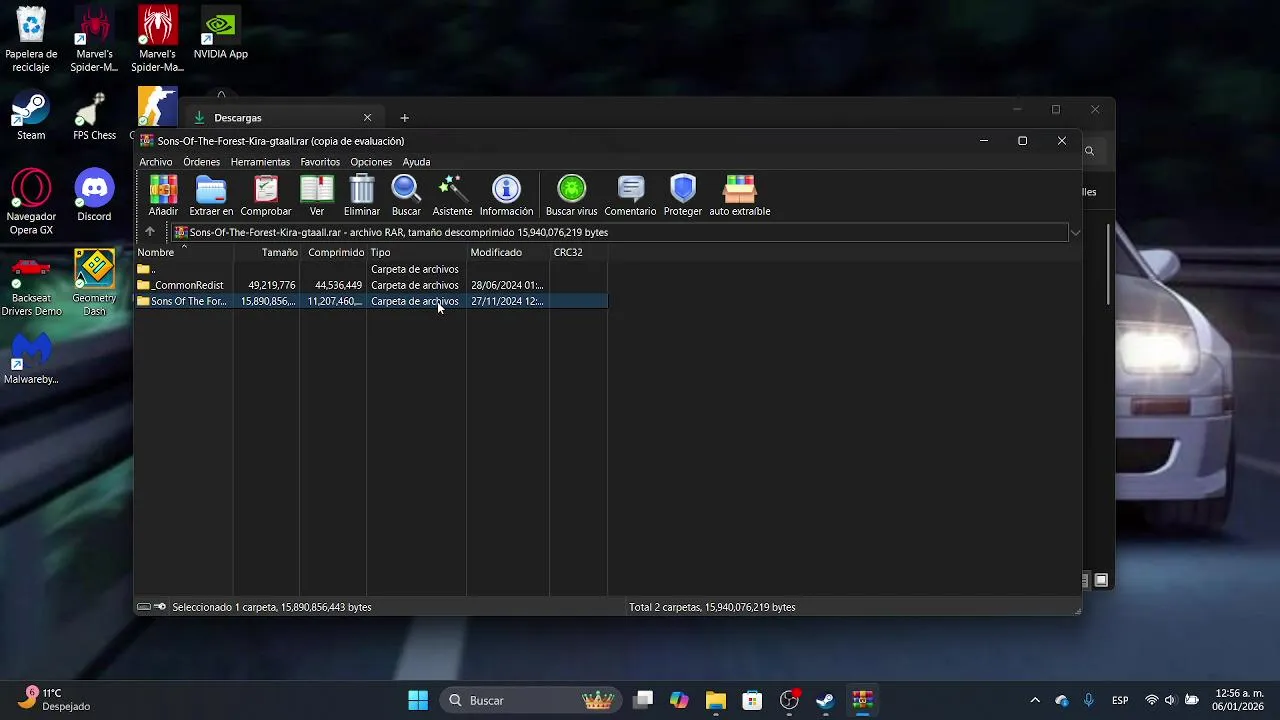The width and height of the screenshot is (1280, 720).
Task: Open the FPS Chess desktop icon
Action: coord(95,116)
